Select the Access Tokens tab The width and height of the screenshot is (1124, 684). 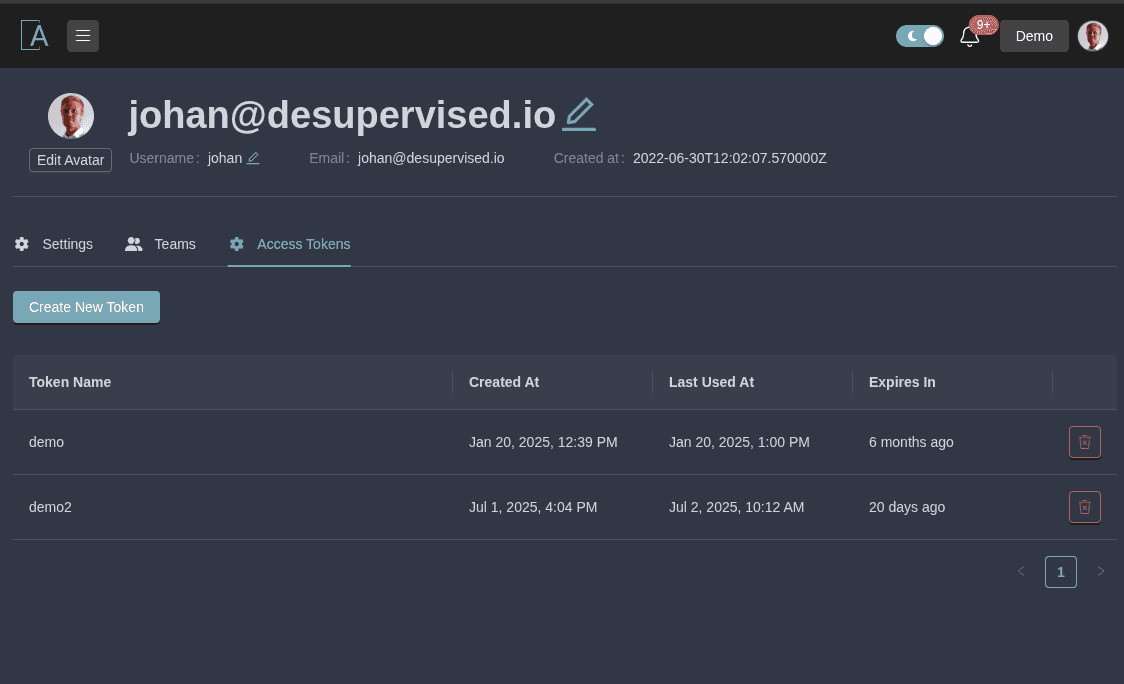tap(290, 244)
